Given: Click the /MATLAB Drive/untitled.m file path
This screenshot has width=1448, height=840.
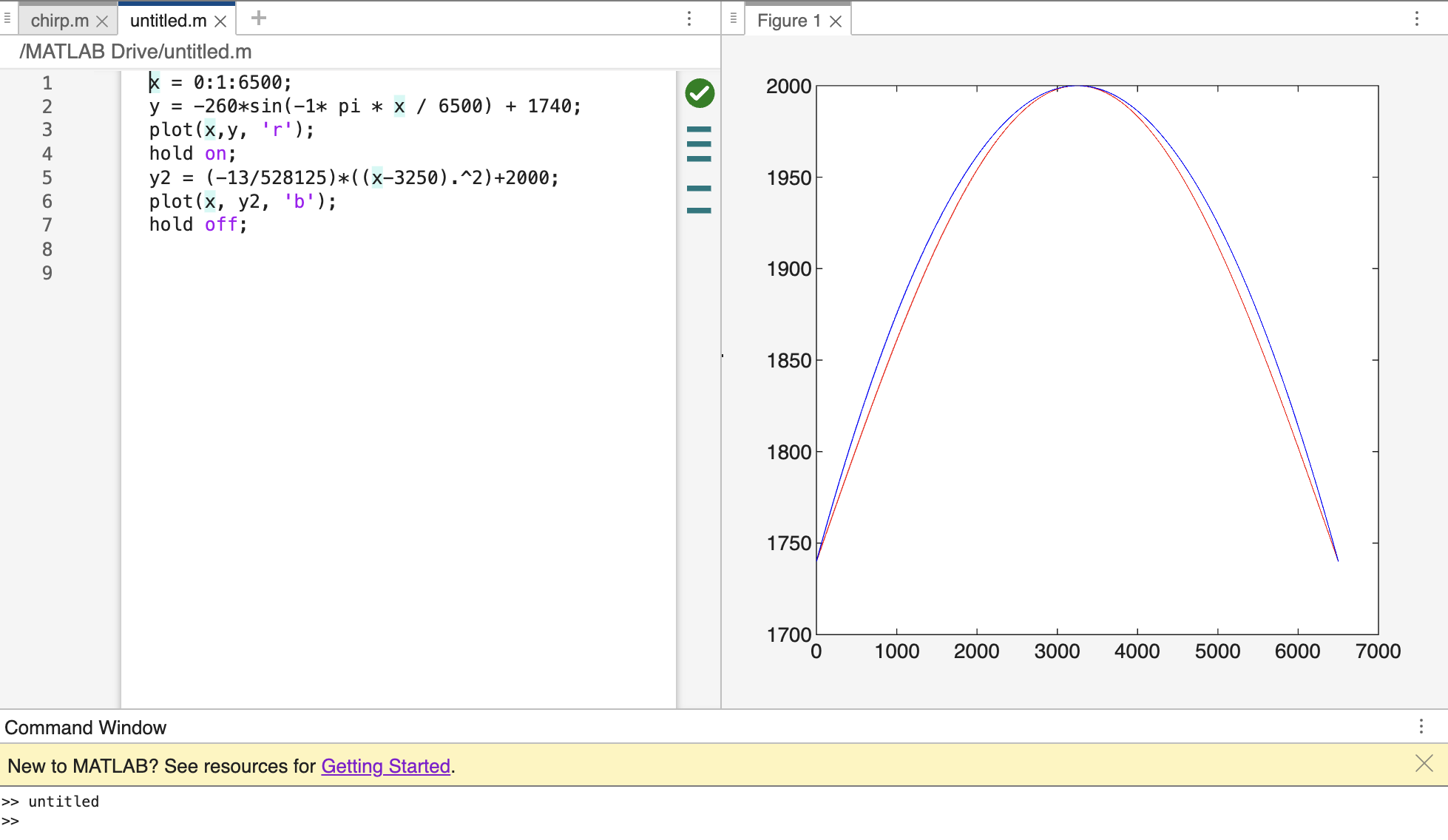Looking at the screenshot, I should (x=135, y=52).
